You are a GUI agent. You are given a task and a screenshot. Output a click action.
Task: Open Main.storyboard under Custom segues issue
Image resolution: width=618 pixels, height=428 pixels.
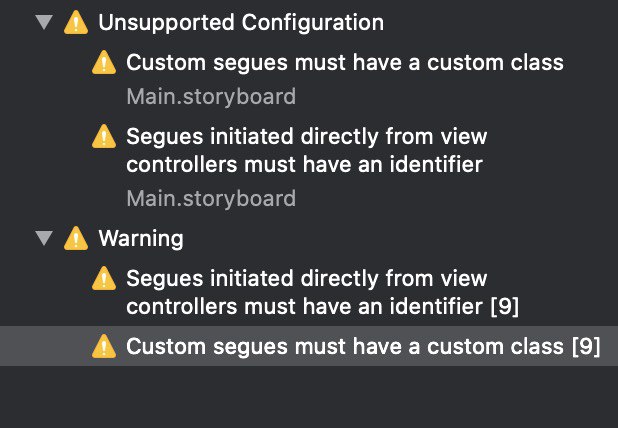(x=211, y=97)
